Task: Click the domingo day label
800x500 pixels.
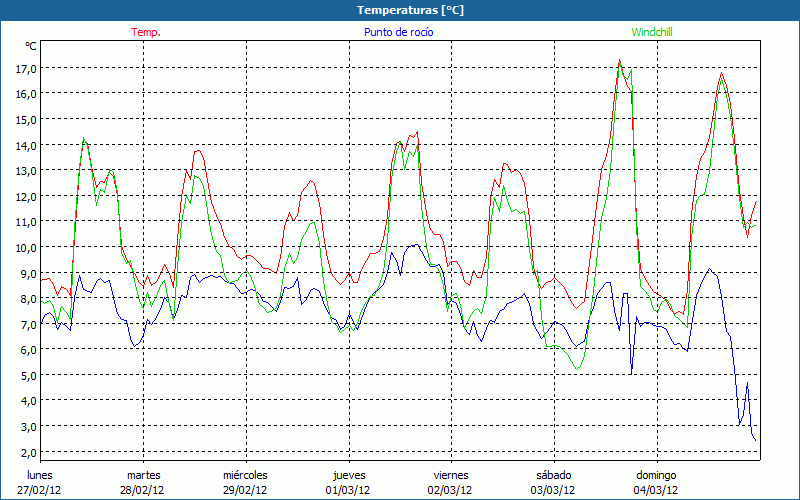Action: 656,475
